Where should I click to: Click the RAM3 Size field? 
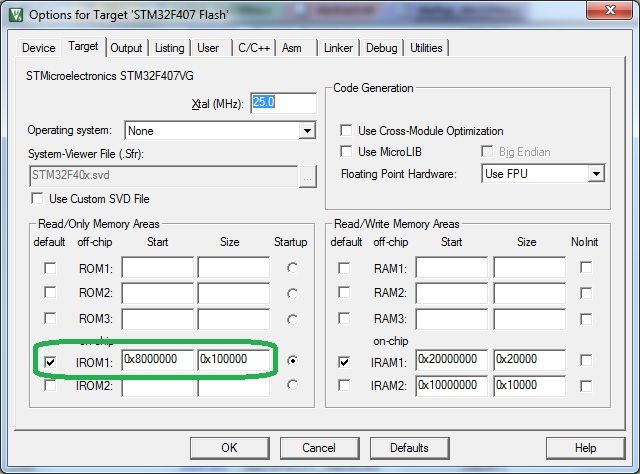click(529, 319)
